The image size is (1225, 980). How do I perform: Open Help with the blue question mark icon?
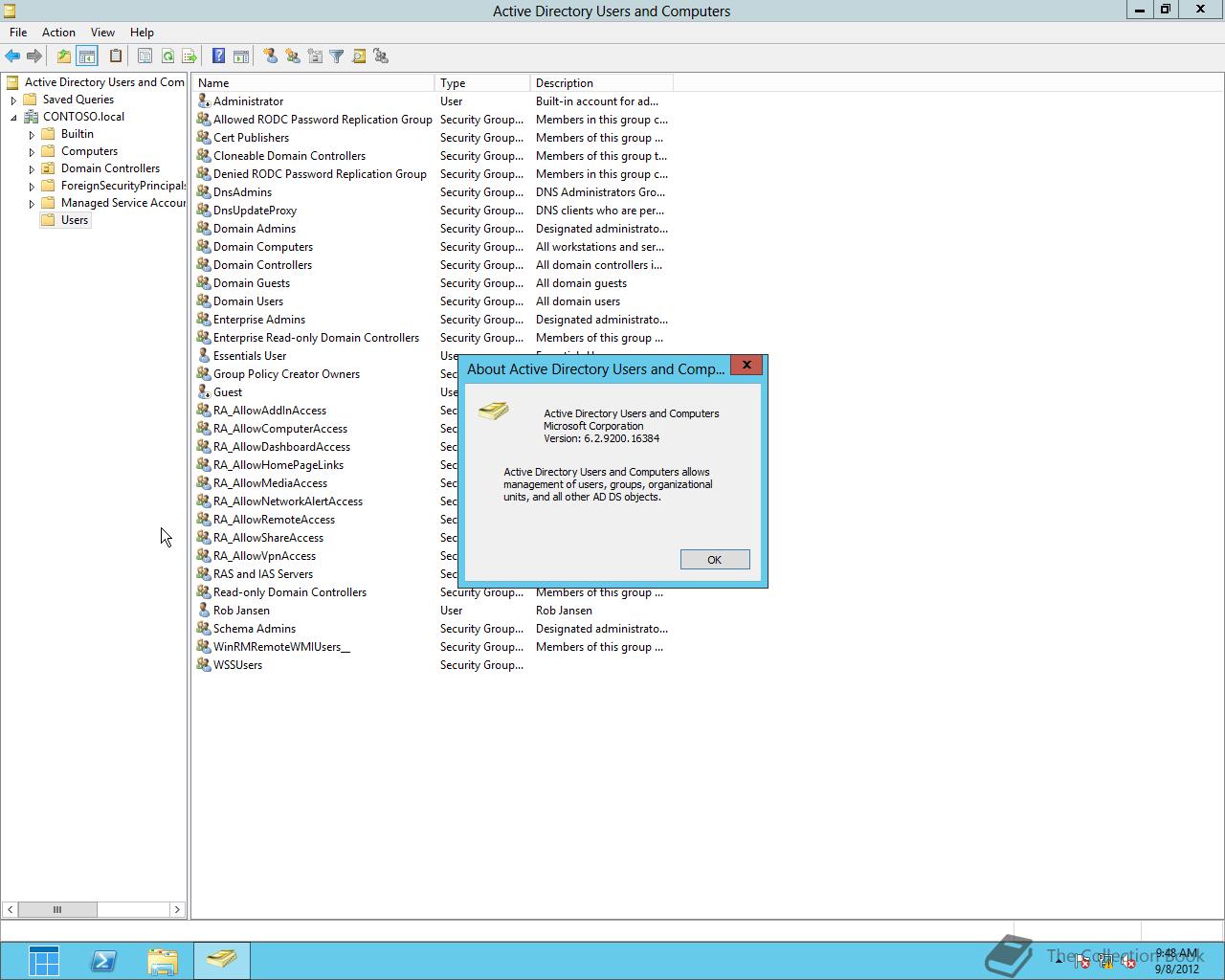tap(218, 56)
